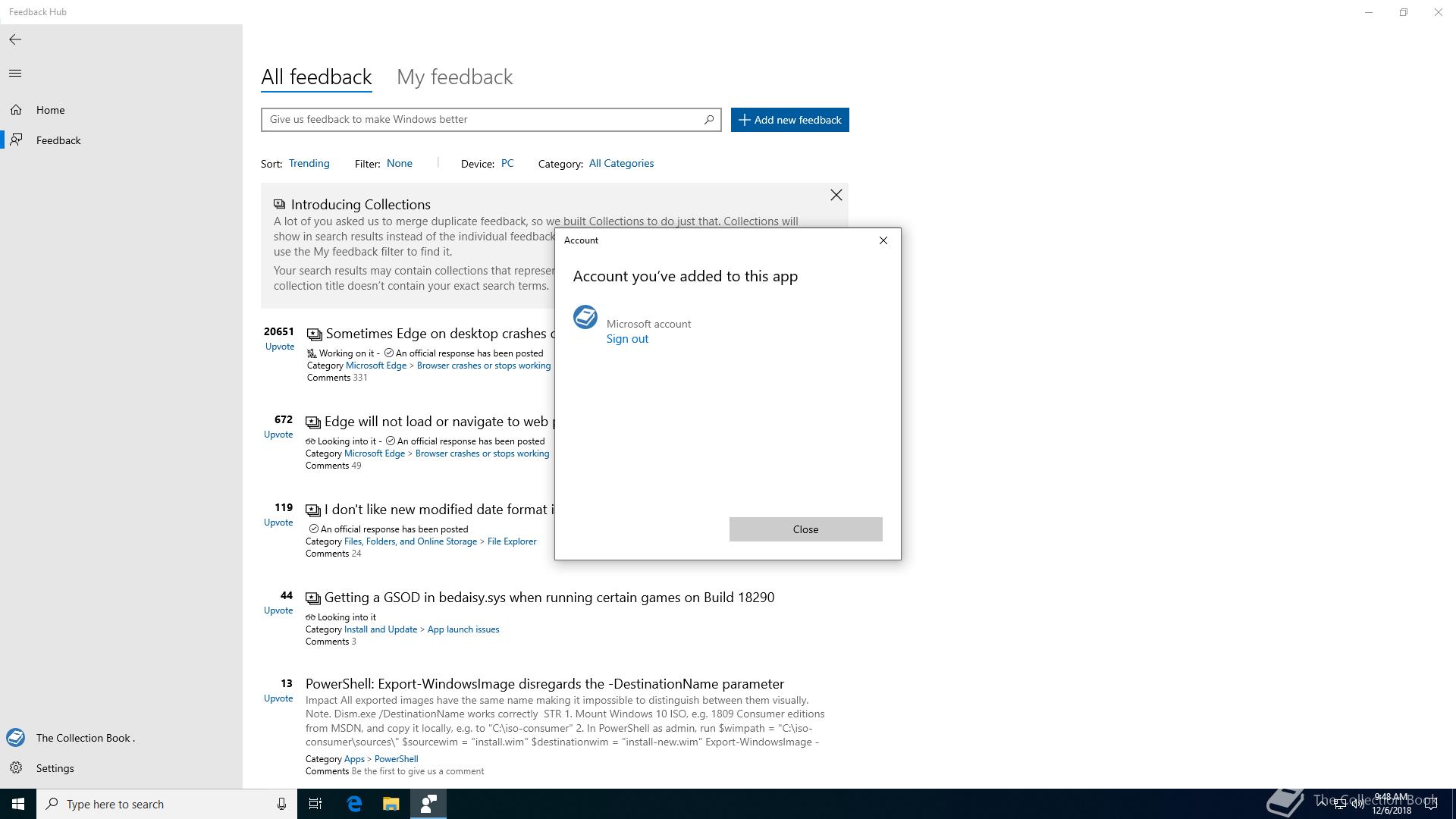This screenshot has height=819, width=1456.
Task: Upvote the Edge desktop crashes feedback
Action: point(280,347)
